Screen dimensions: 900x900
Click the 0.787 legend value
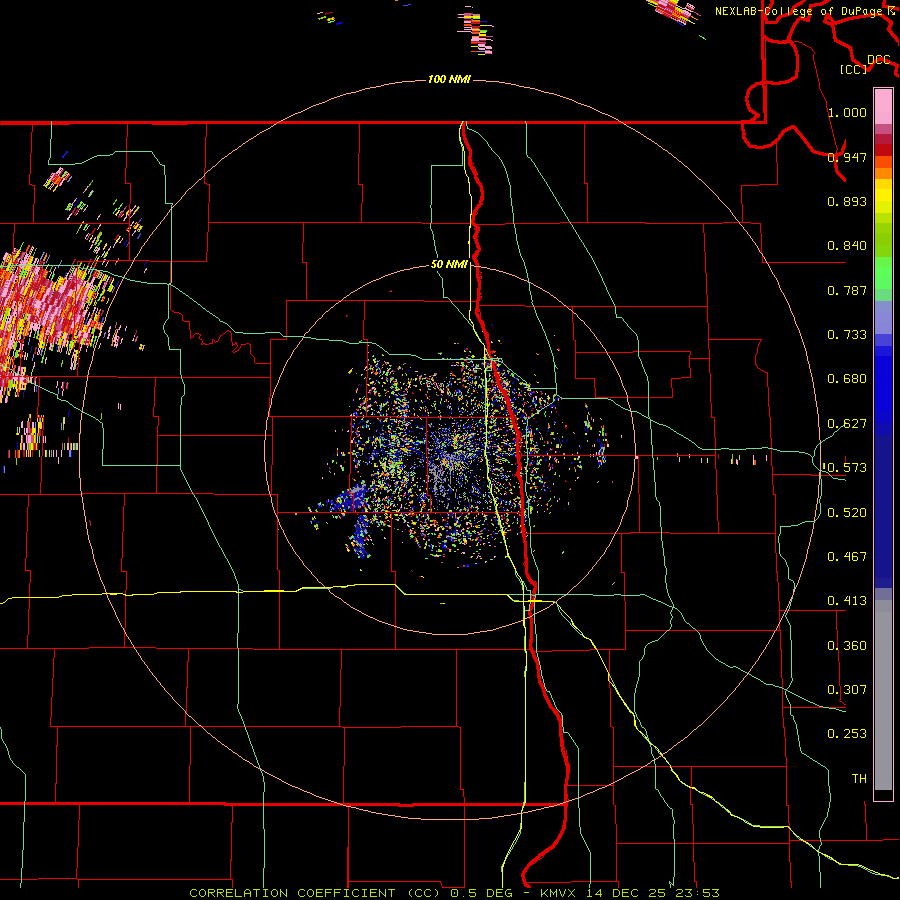coord(847,290)
